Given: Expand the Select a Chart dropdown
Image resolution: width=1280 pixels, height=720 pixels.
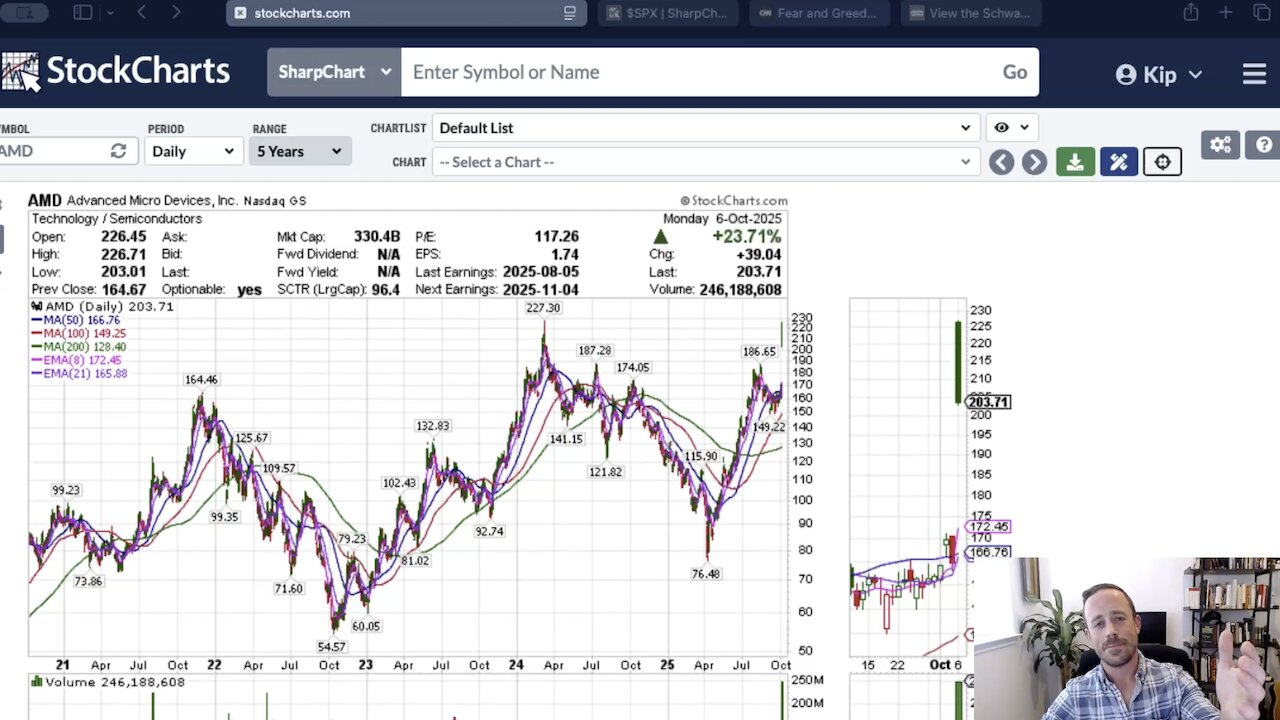Looking at the screenshot, I should (705, 162).
